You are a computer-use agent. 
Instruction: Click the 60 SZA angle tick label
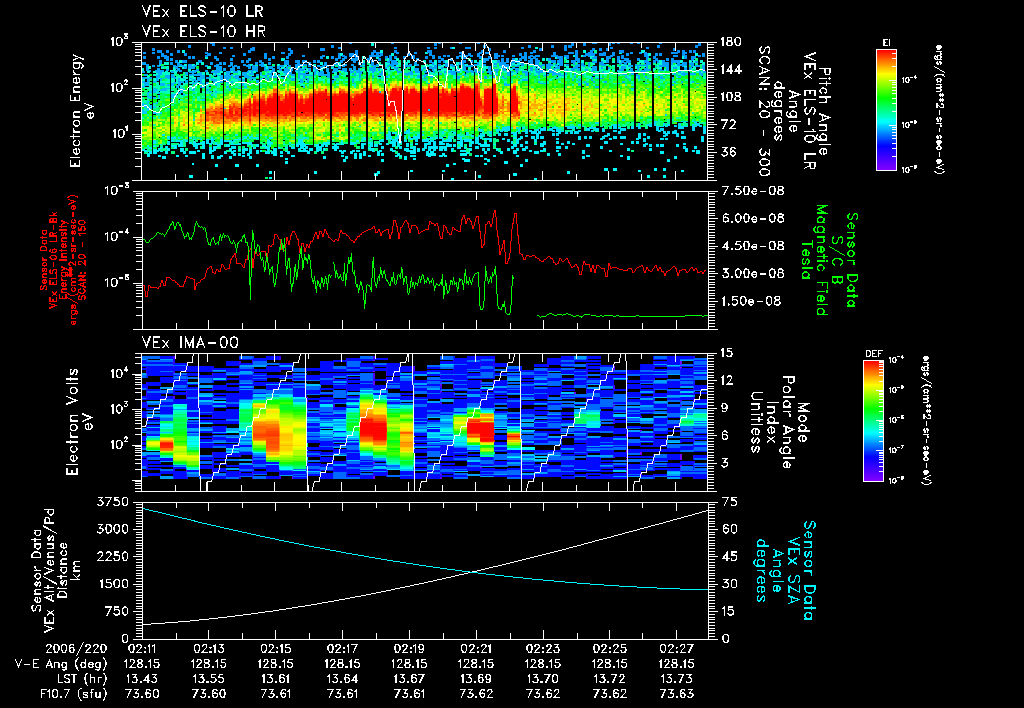(x=729, y=529)
